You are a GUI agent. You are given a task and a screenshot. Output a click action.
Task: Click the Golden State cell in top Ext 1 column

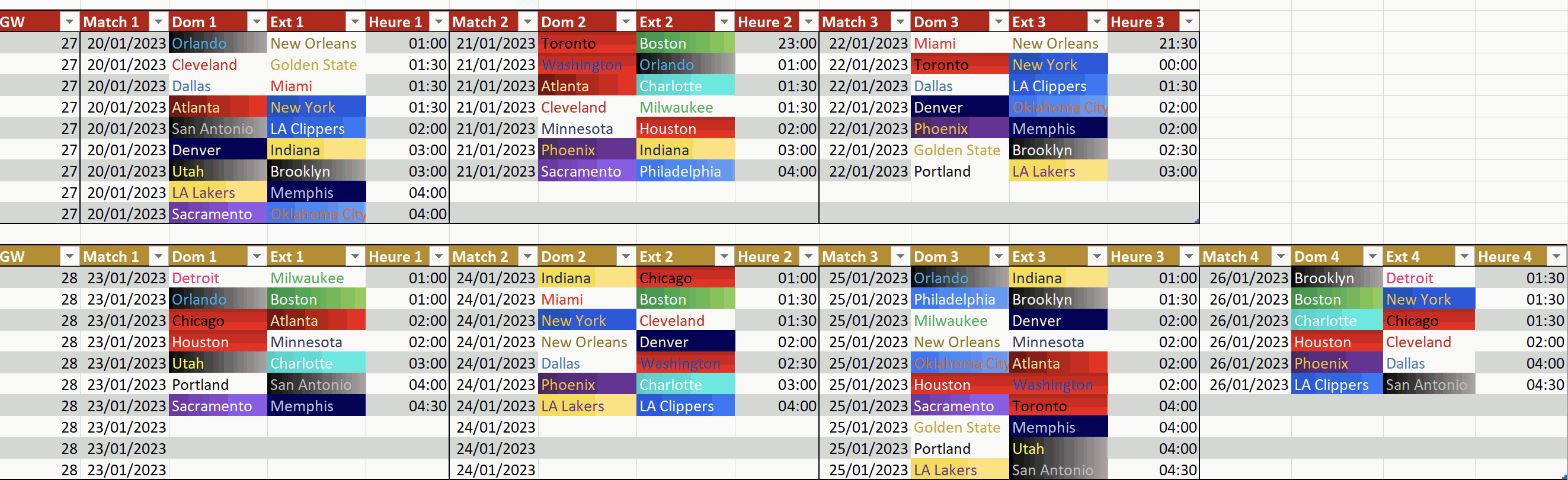click(316, 65)
